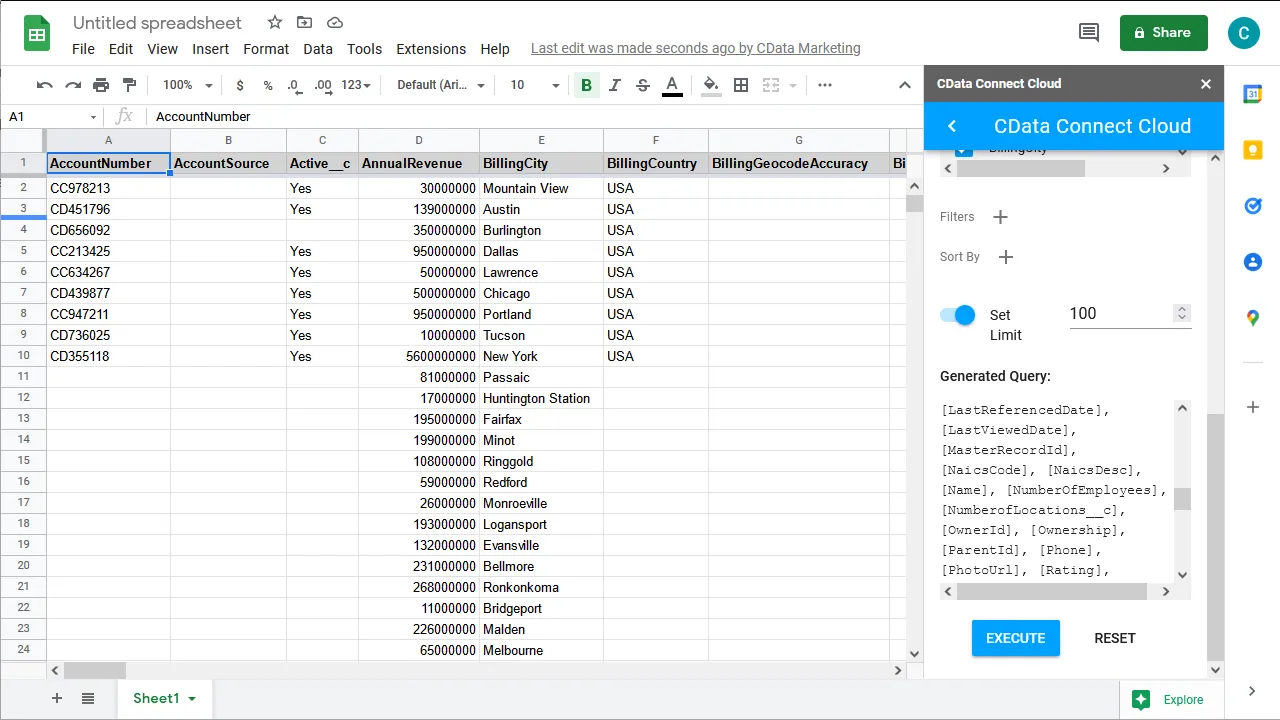Open the toolbar More options ellipsis
1280x720 pixels.
point(825,85)
